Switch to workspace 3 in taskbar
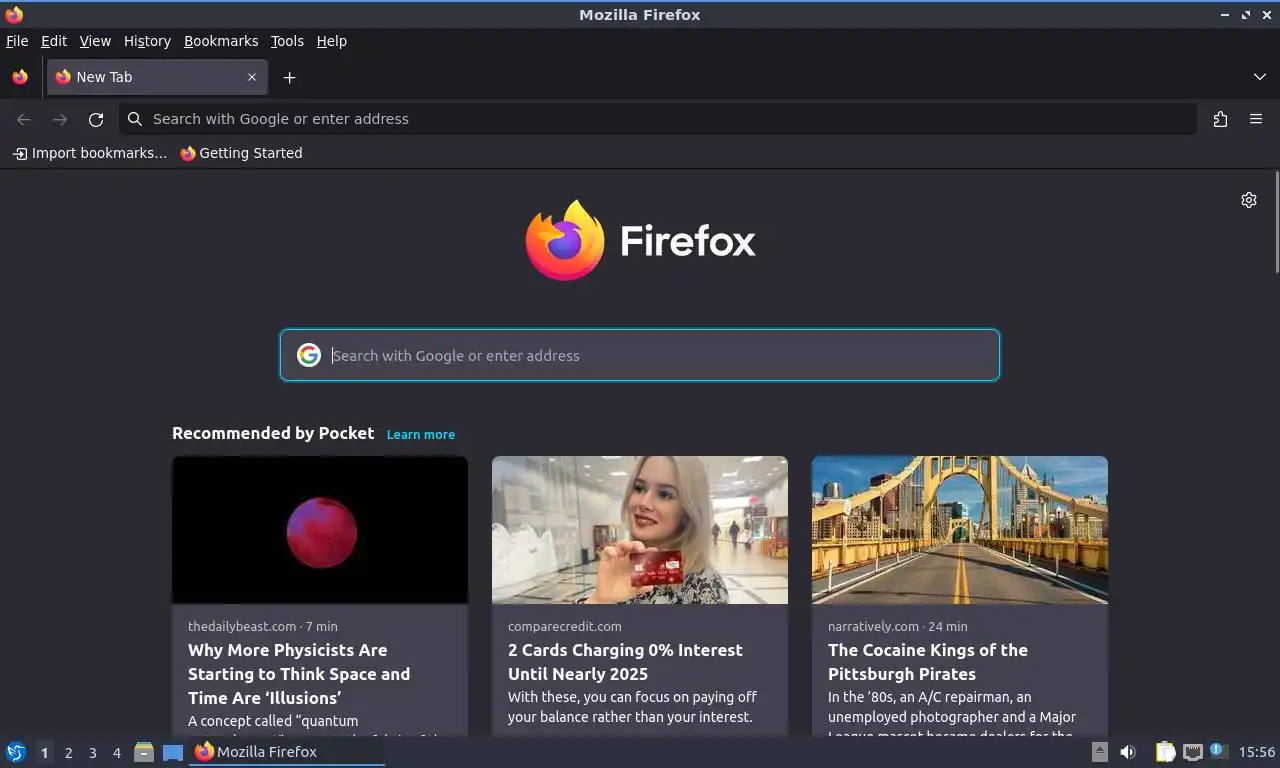The width and height of the screenshot is (1280, 768). pos(92,753)
